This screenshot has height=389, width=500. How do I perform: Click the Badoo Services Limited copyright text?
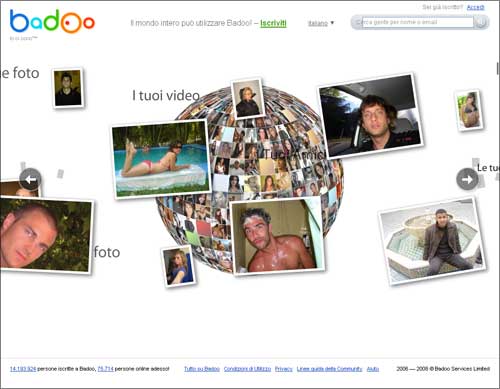click(443, 369)
